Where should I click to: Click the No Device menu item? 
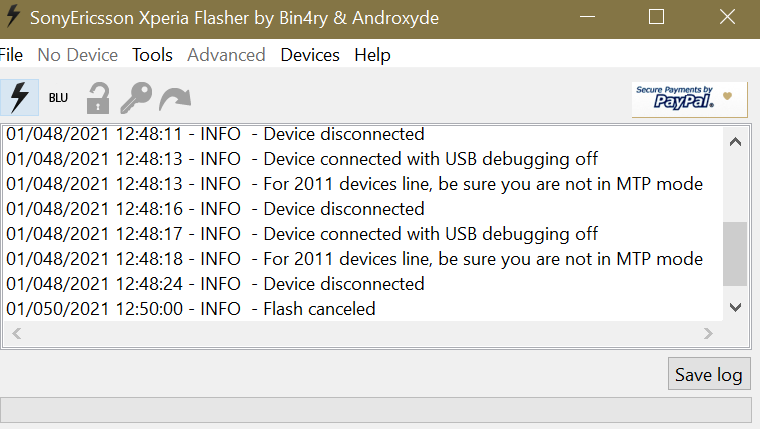pos(78,55)
